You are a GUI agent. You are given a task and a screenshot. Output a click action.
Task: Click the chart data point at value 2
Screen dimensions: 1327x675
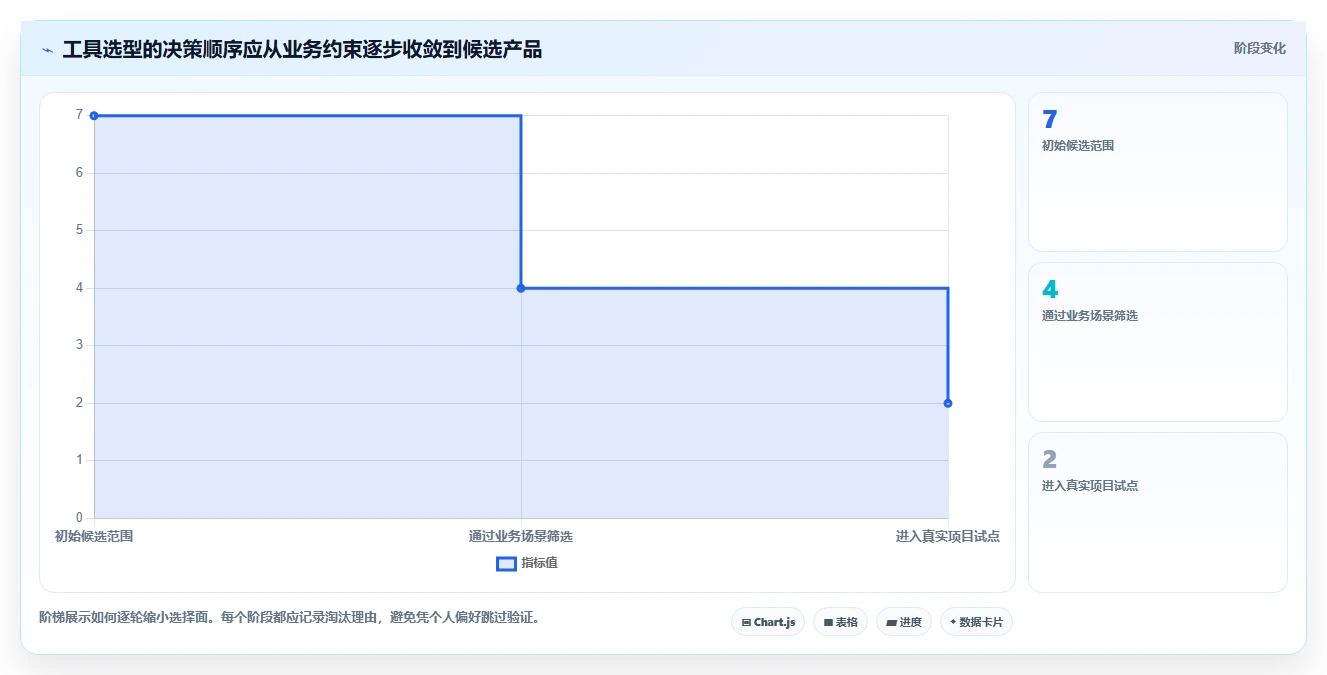click(x=948, y=403)
